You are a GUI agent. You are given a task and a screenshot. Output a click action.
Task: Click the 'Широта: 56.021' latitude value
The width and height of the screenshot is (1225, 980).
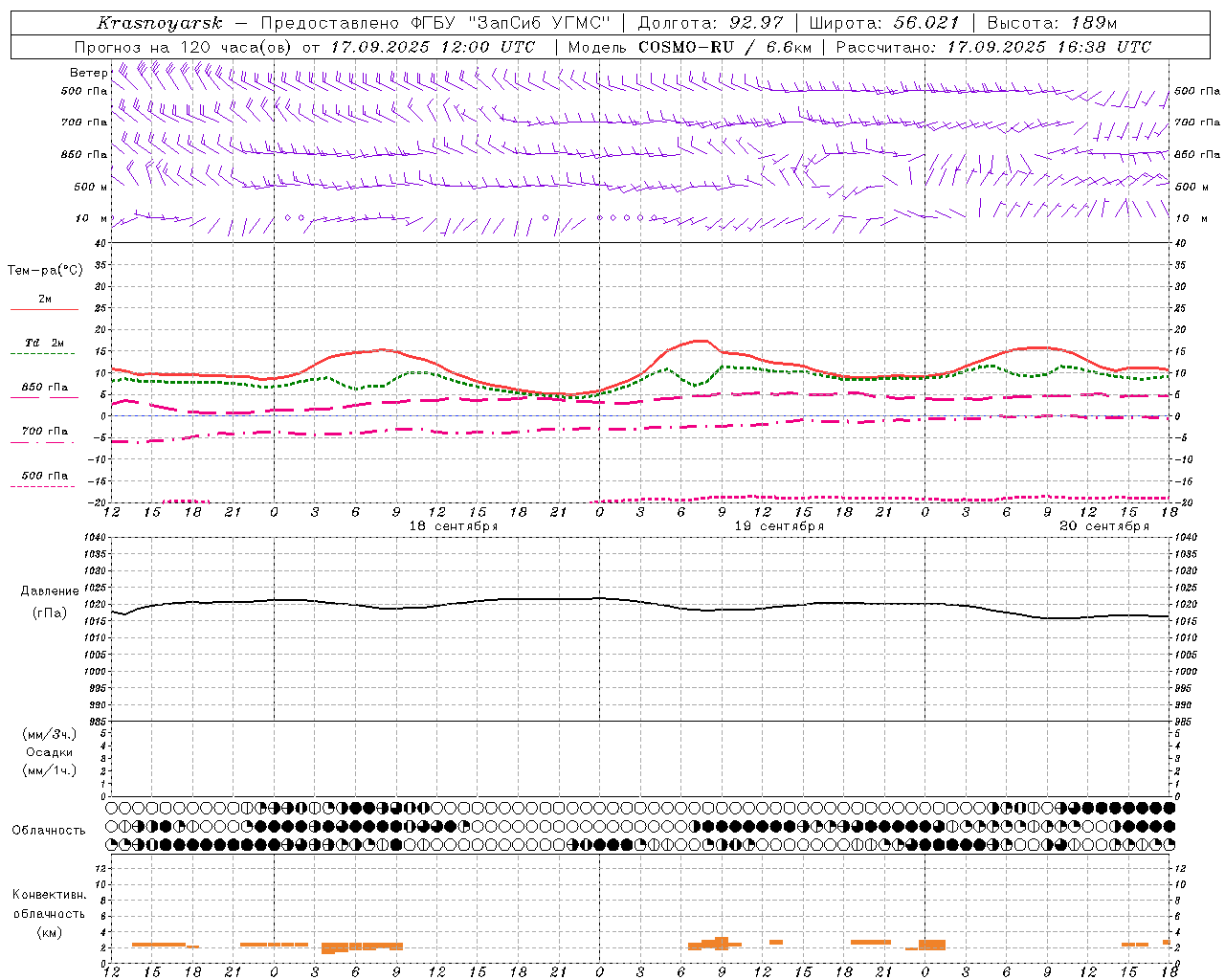pos(883,23)
